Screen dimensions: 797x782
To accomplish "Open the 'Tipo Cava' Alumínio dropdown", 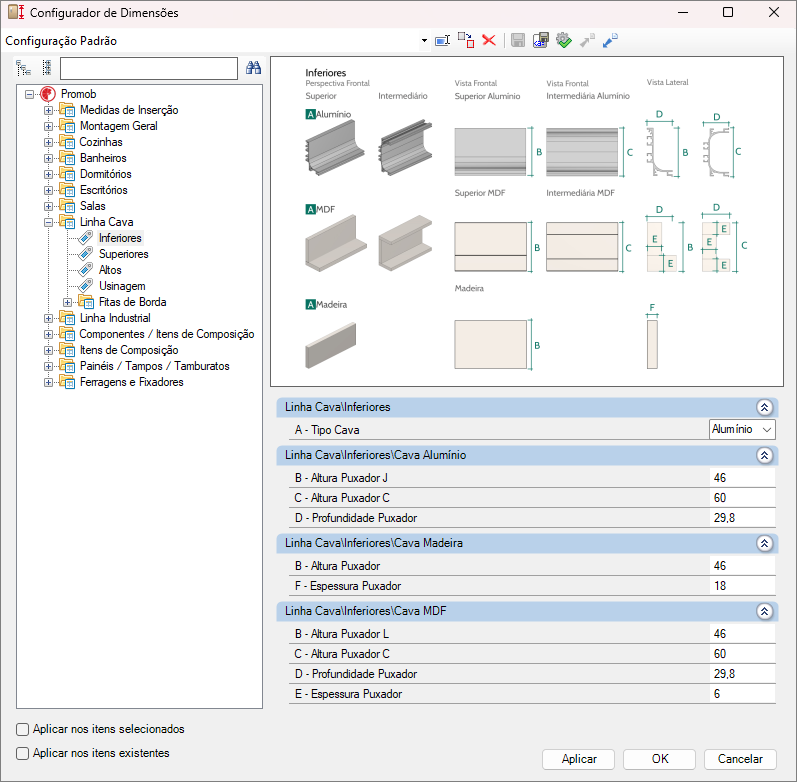I will (741, 429).
